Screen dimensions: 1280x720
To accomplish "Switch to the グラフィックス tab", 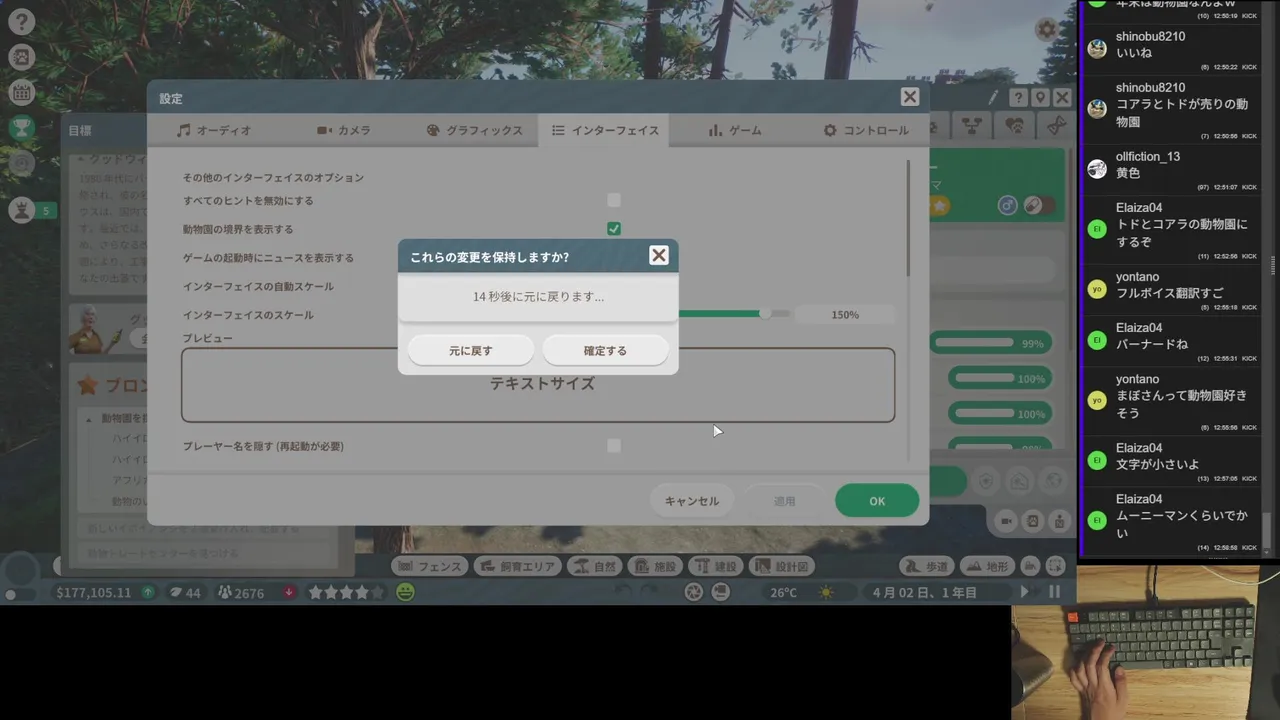I will (473, 130).
